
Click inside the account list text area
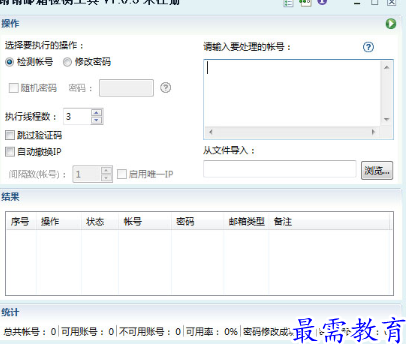[292, 93]
